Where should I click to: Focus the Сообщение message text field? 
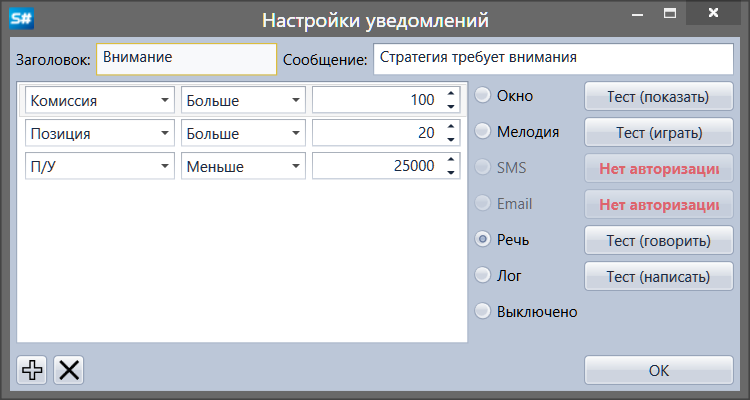(x=553, y=59)
